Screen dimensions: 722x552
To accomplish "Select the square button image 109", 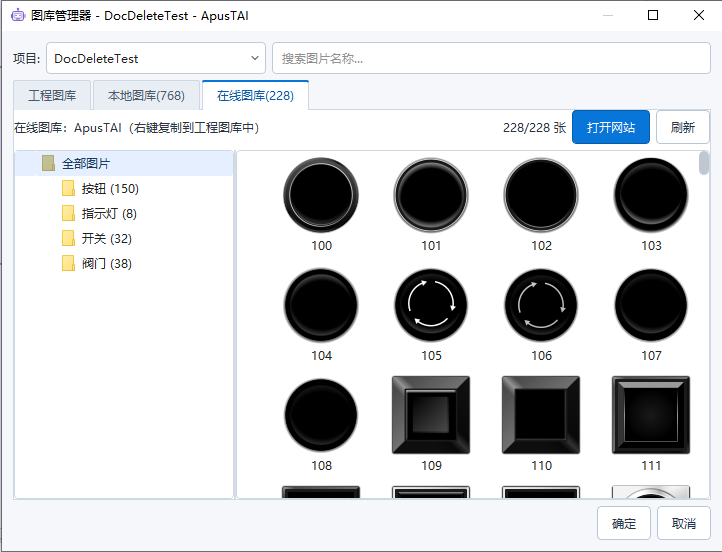I will tap(431, 415).
